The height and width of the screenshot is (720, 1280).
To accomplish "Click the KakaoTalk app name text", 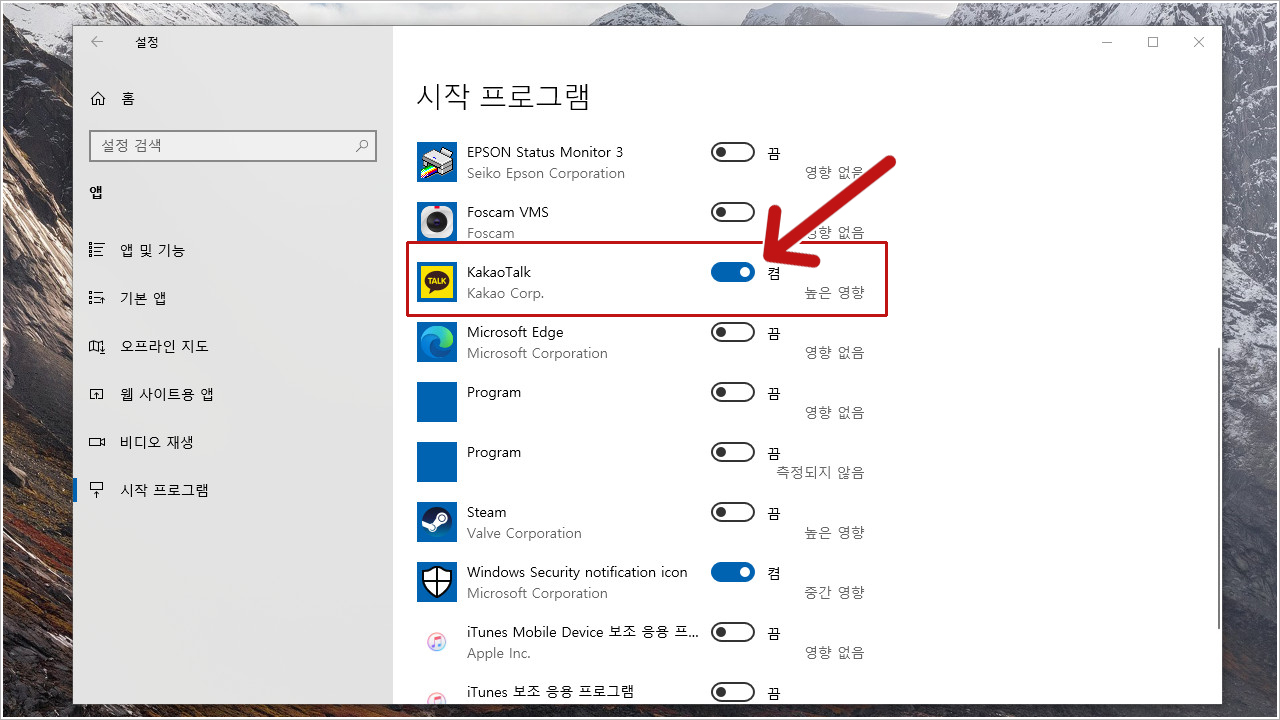I will pyautogui.click(x=499, y=272).
